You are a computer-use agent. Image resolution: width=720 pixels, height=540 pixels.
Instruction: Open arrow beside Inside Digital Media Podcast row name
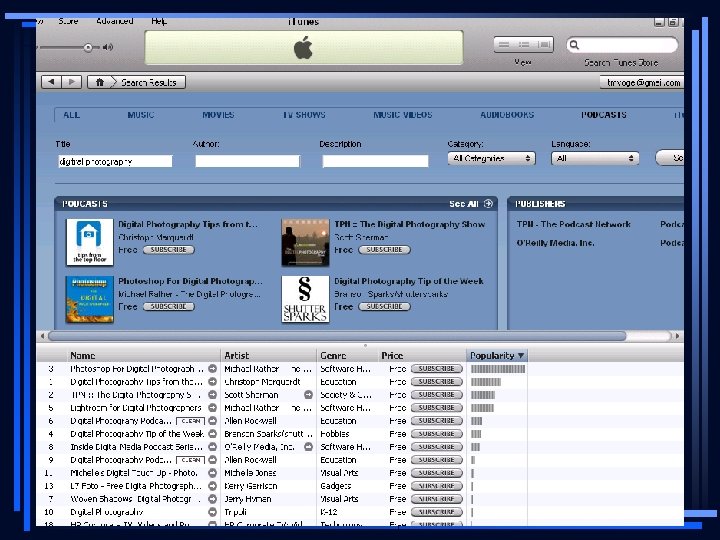pos(213,447)
